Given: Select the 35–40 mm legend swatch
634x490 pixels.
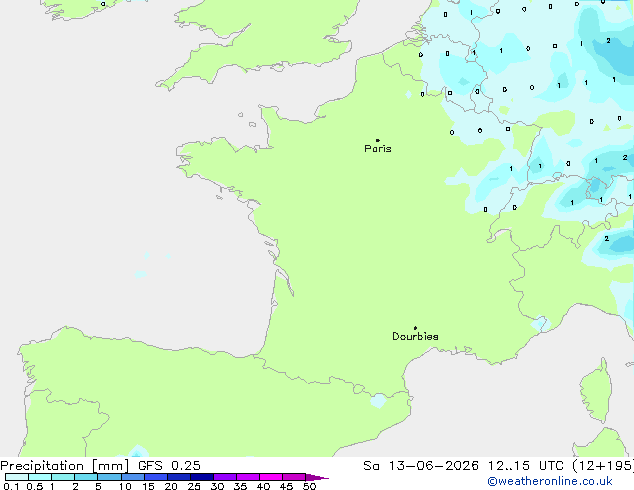Looking at the screenshot, I should pos(248,477).
